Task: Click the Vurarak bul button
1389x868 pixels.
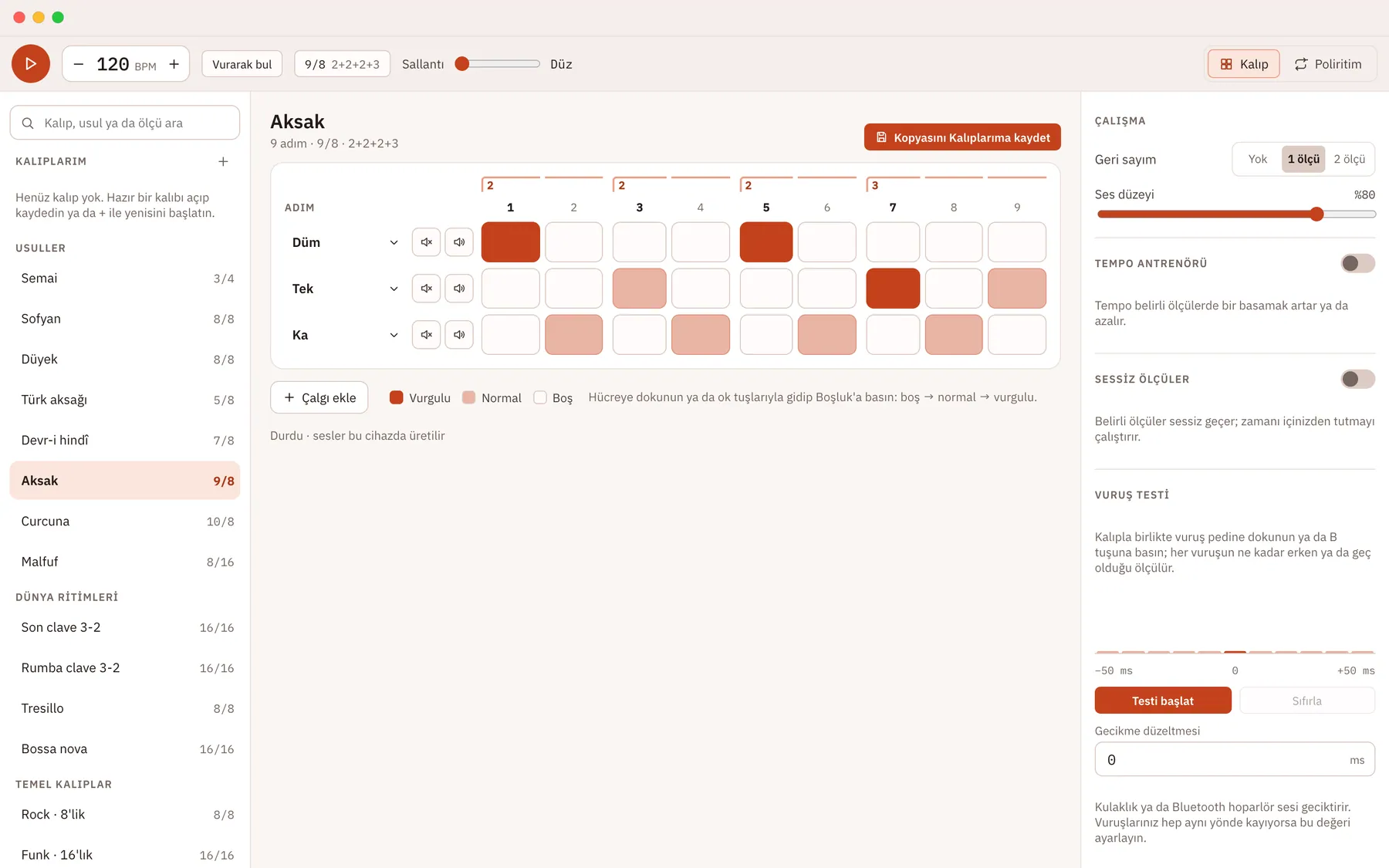Action: coord(242,64)
